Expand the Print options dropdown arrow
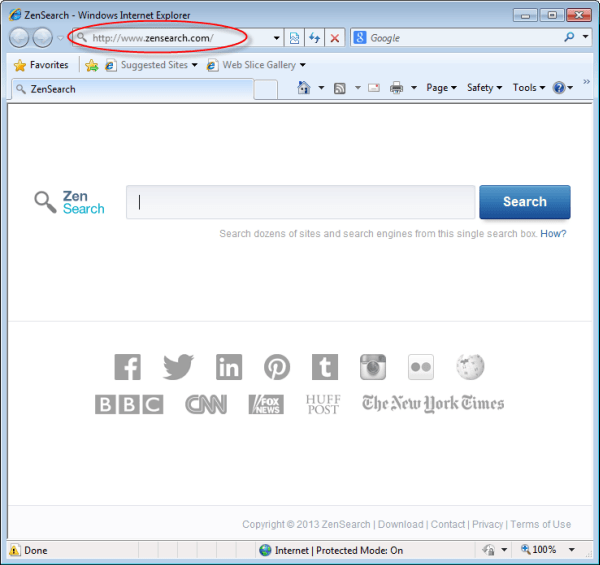This screenshot has height=565, width=600. (414, 88)
